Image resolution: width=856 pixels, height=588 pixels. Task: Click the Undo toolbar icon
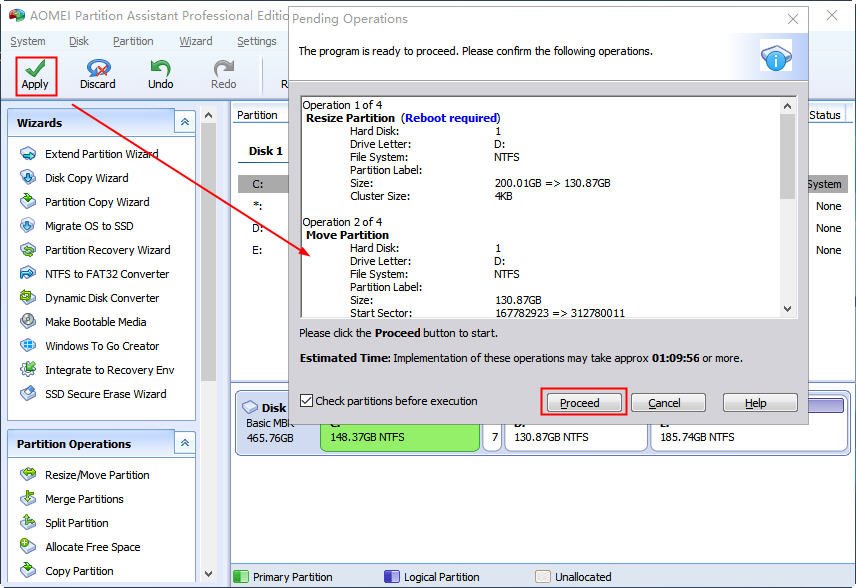click(x=160, y=75)
